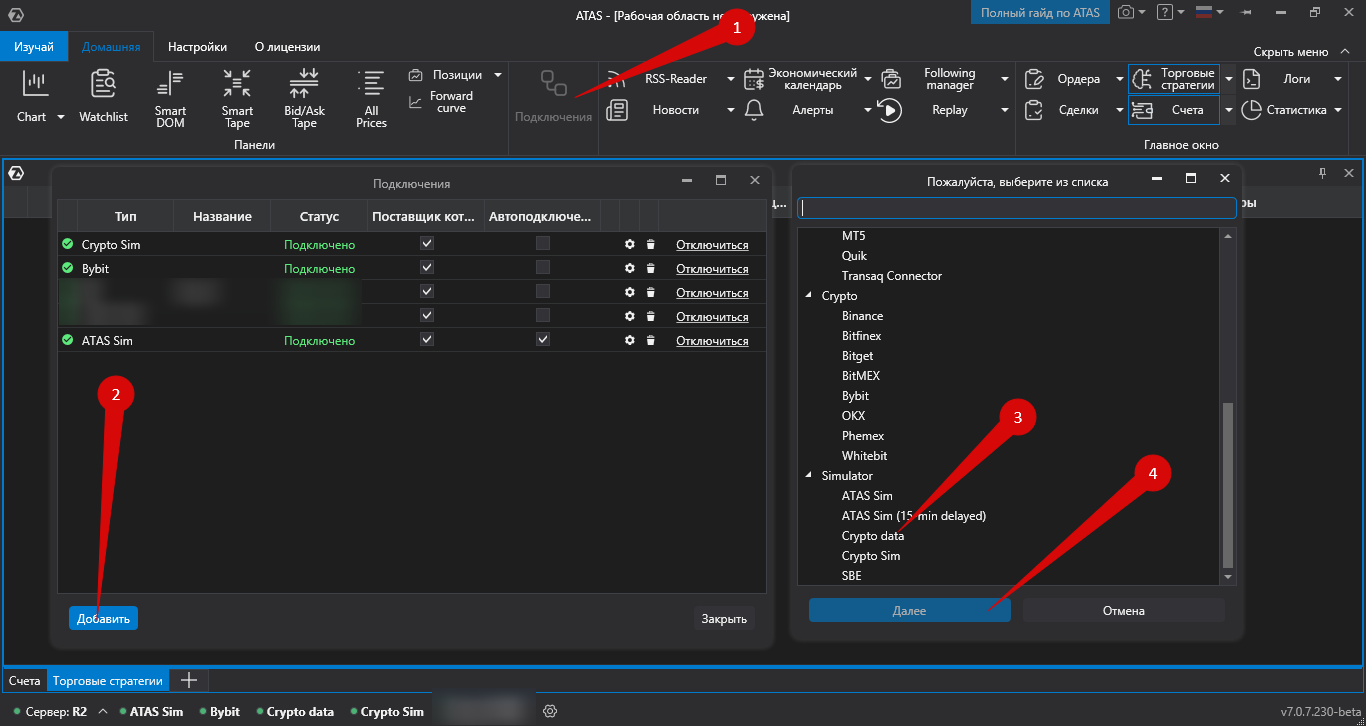Screen dimensions: 1366x726
Task: Open settings gear for Crypto Sim connection
Action: click(629, 244)
